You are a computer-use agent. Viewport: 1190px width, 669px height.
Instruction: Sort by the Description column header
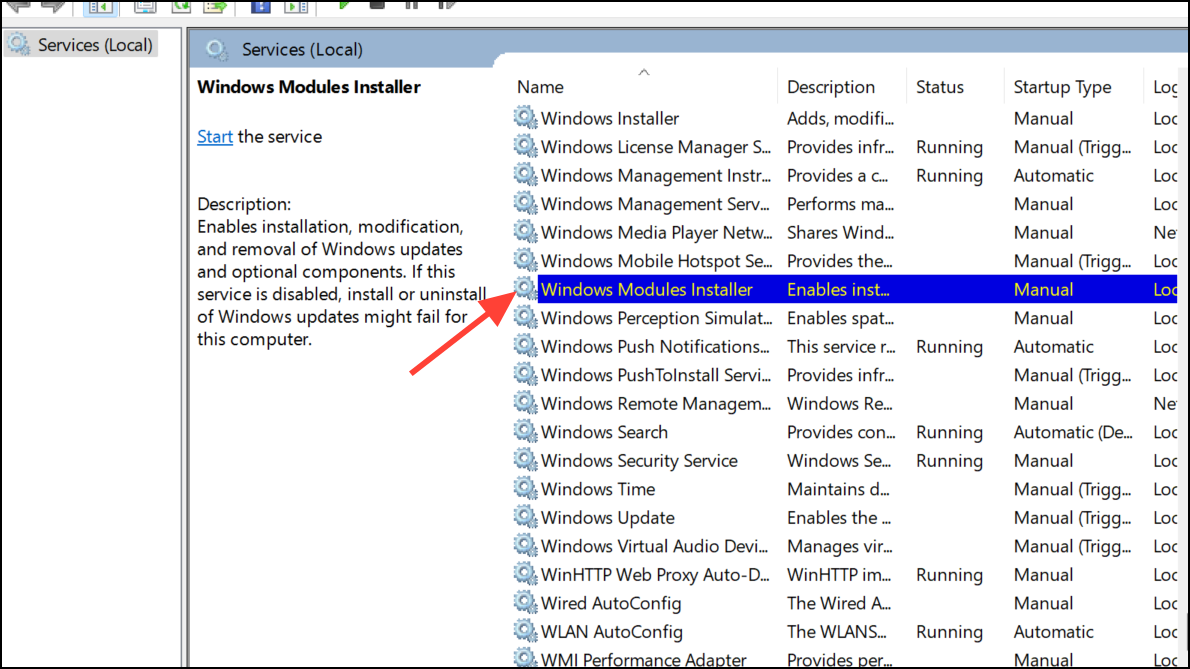point(831,87)
